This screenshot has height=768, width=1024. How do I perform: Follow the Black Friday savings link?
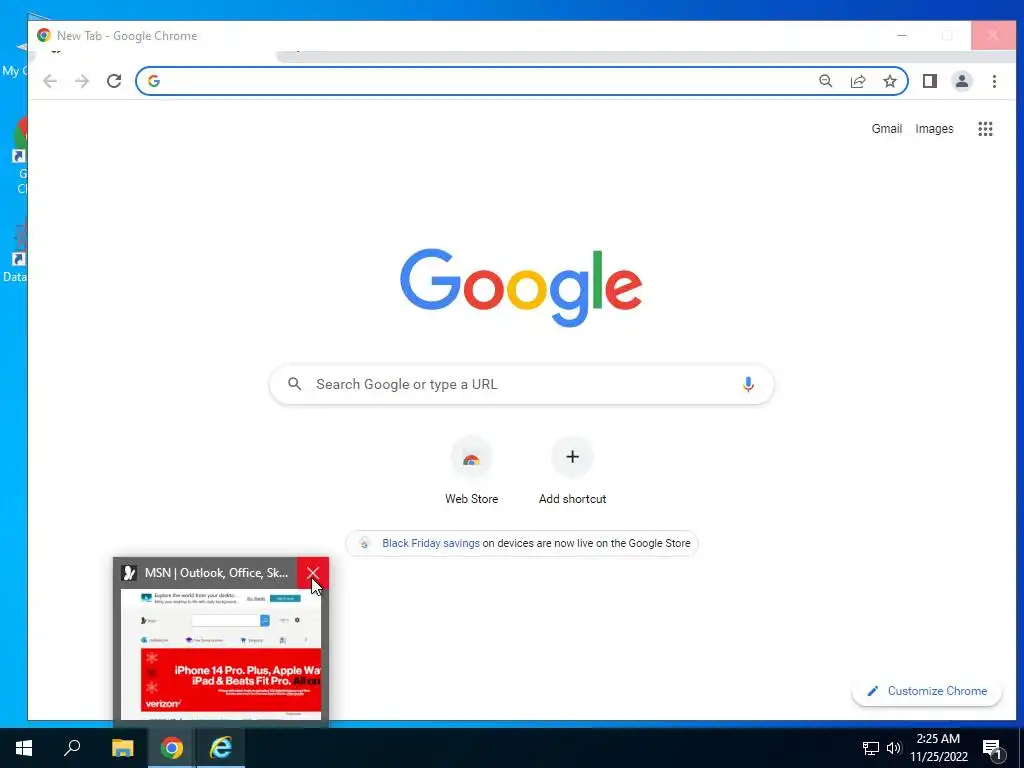pos(430,543)
